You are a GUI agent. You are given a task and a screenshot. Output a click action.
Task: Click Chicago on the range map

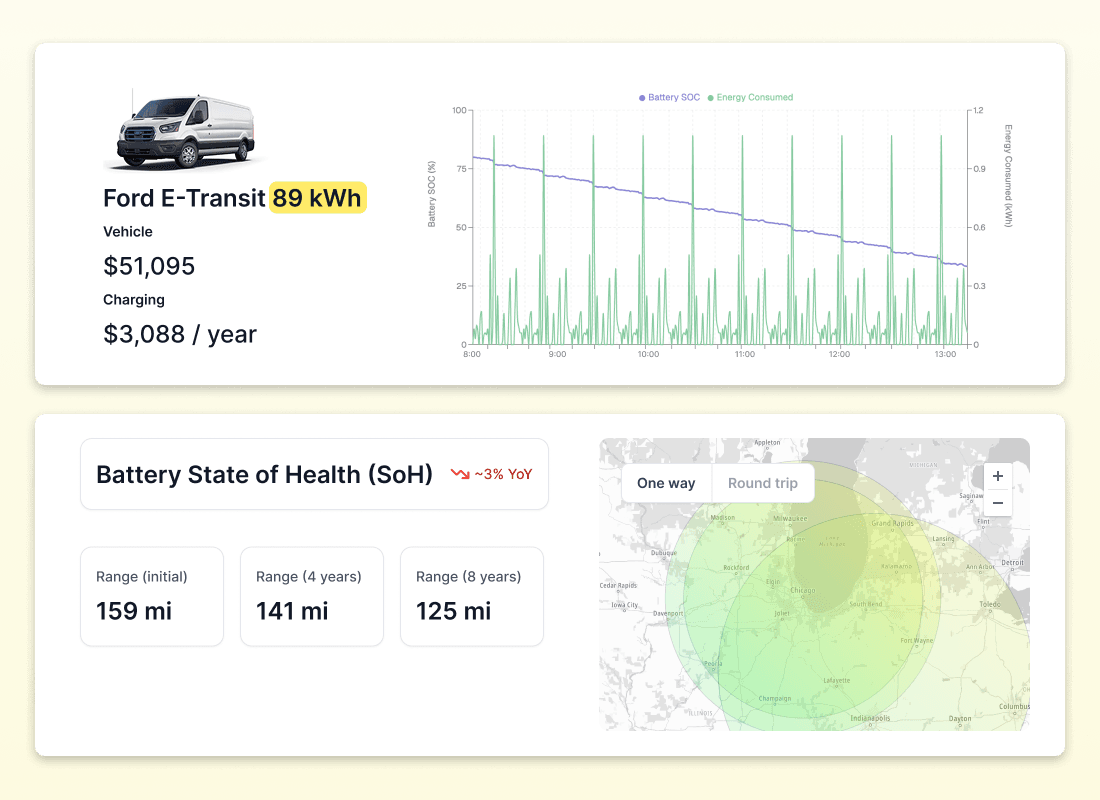click(805, 590)
